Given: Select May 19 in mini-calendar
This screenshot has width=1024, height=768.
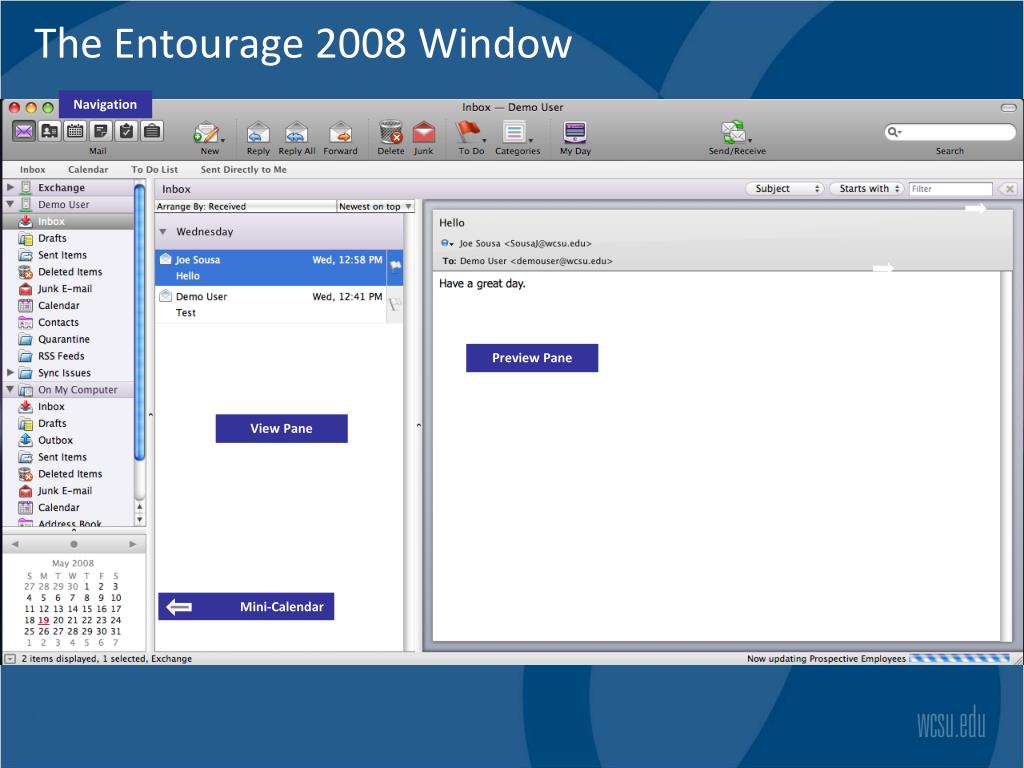Looking at the screenshot, I should coord(44,620).
